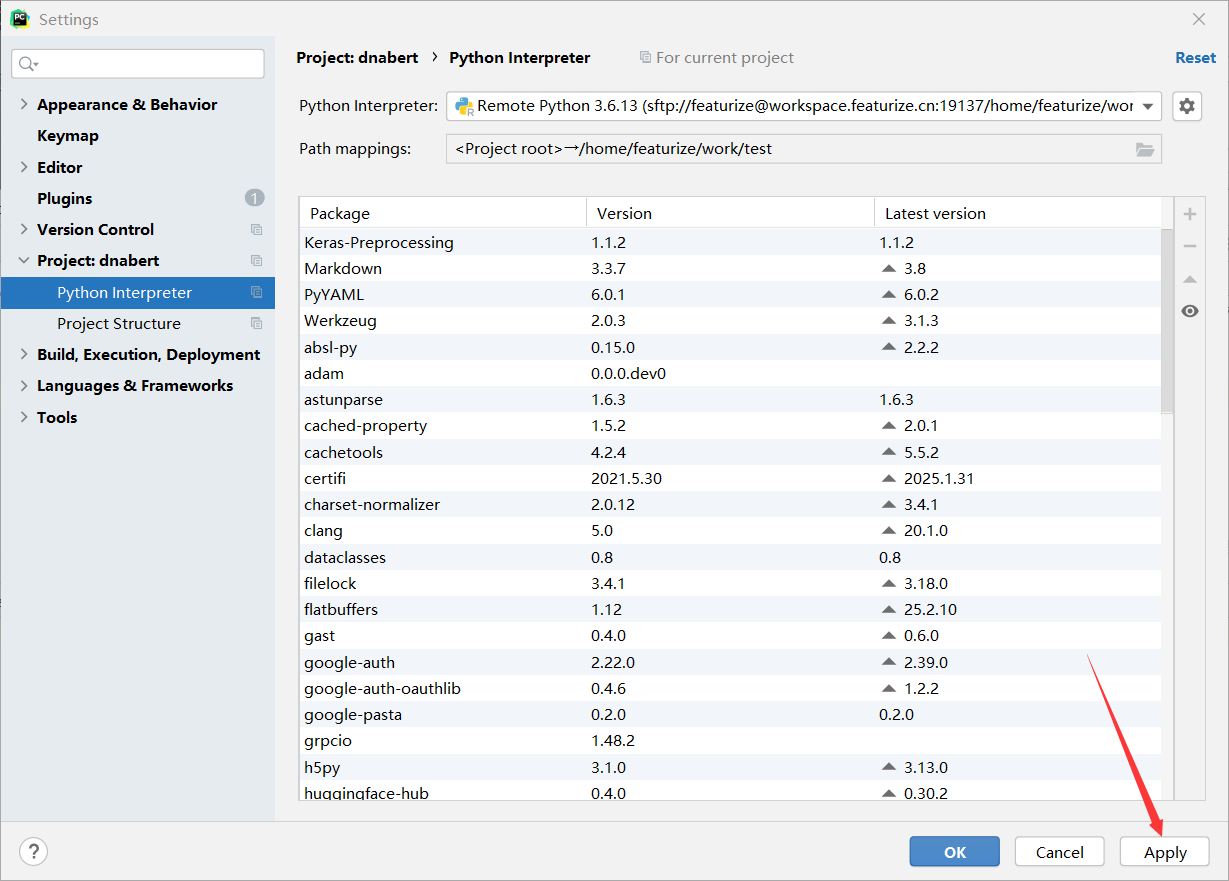Open help question mark button
The image size is (1229, 881).
[33, 851]
